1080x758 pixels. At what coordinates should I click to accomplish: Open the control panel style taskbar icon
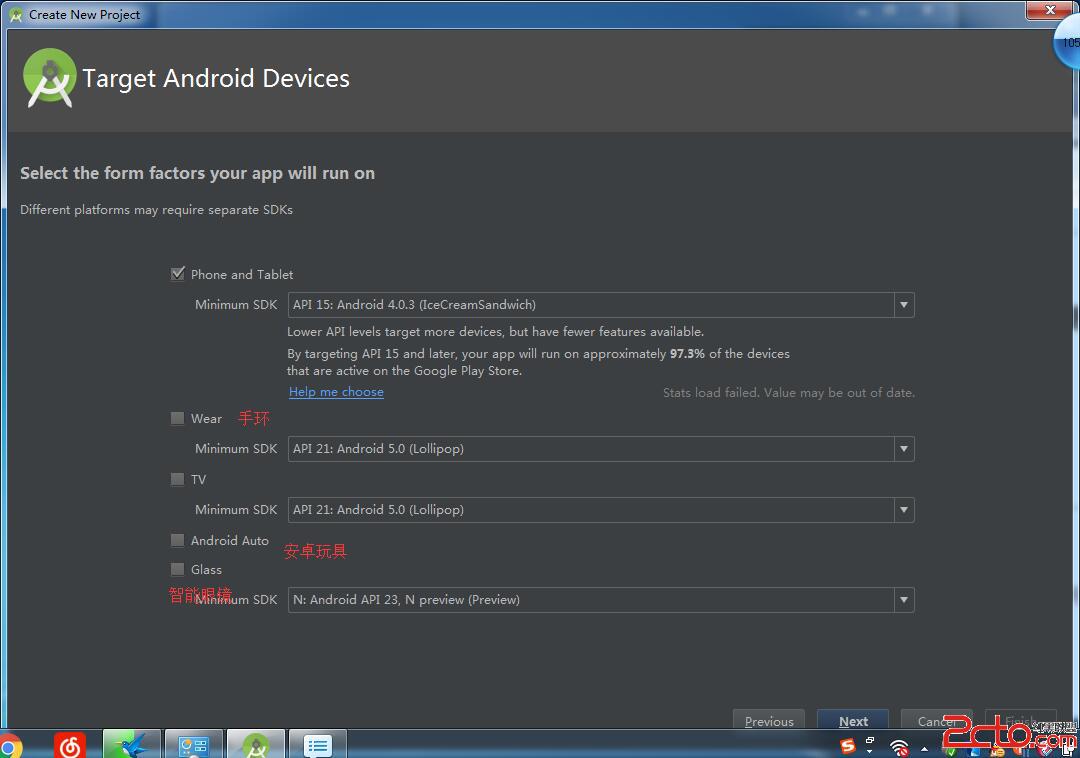click(x=194, y=744)
